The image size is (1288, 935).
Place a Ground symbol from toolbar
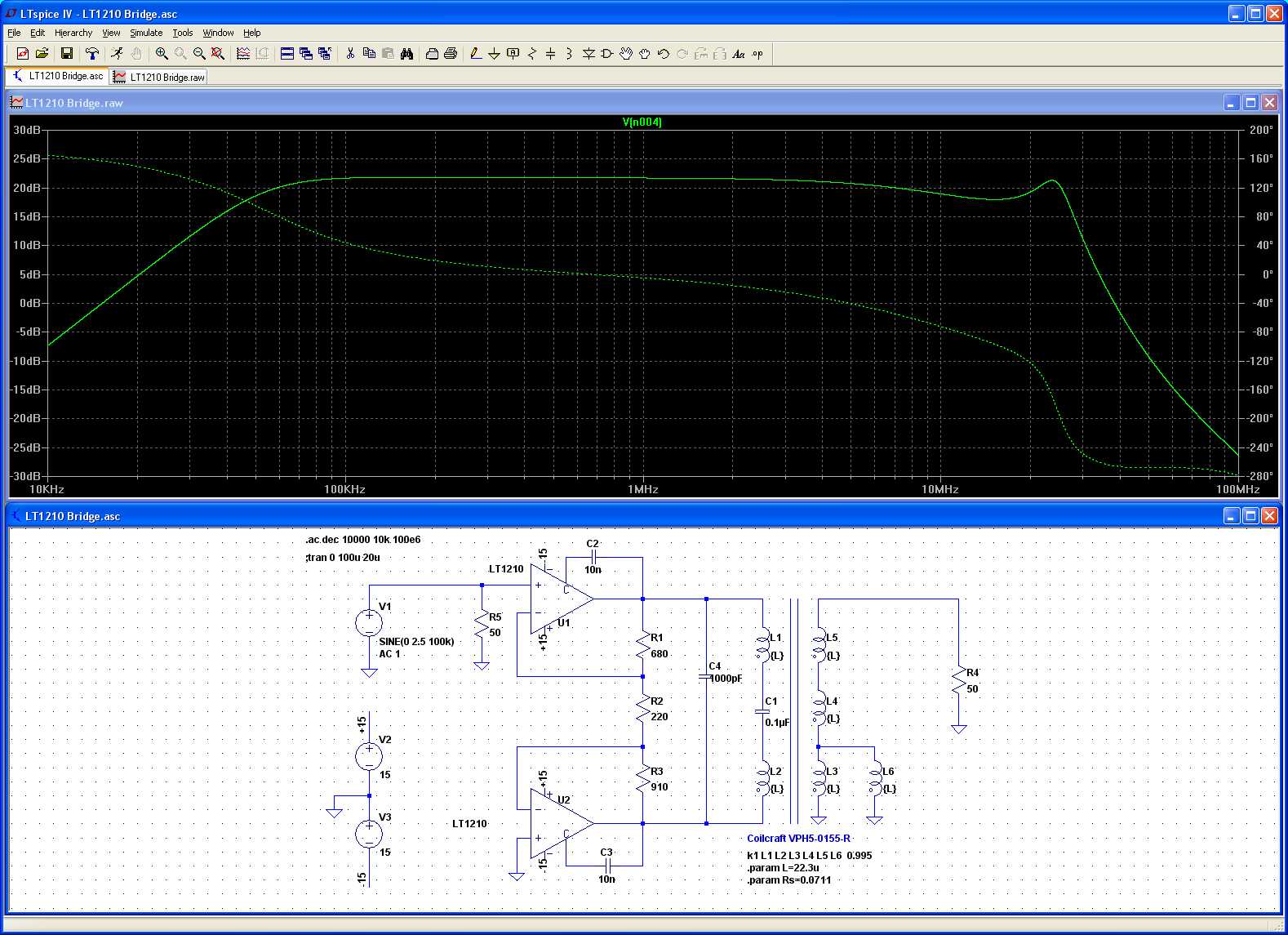[494, 54]
